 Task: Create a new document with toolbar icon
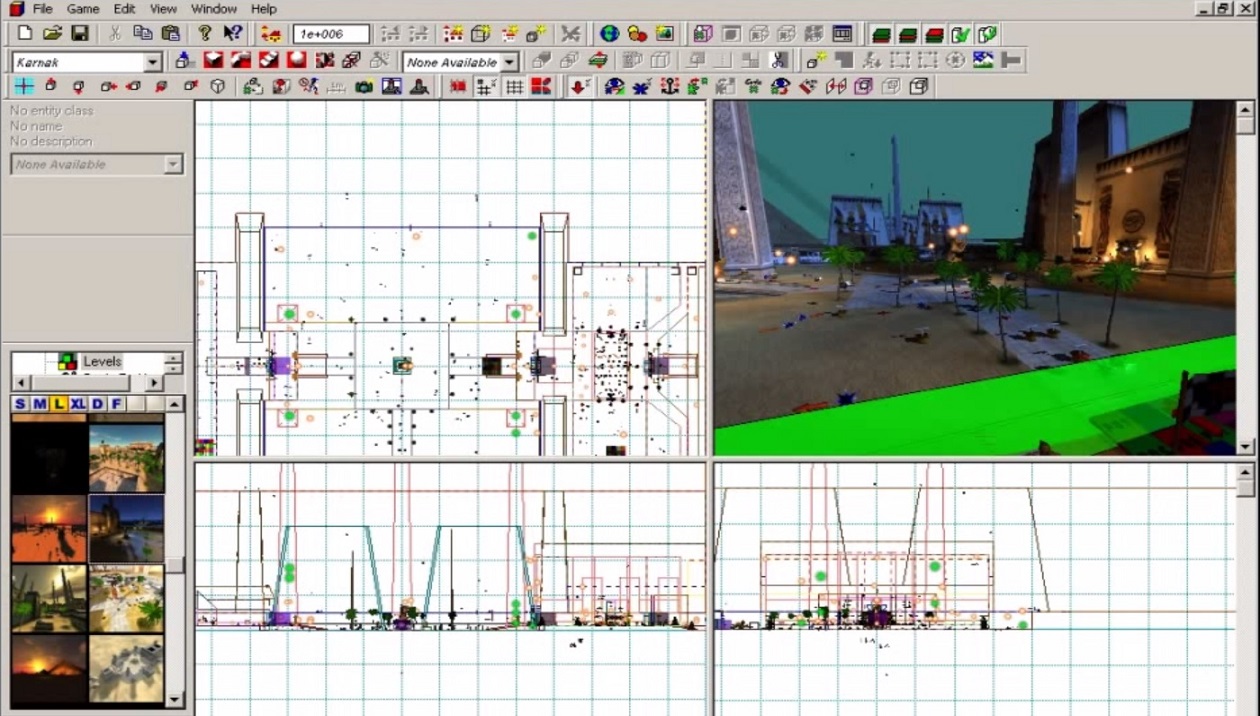[x=25, y=34]
